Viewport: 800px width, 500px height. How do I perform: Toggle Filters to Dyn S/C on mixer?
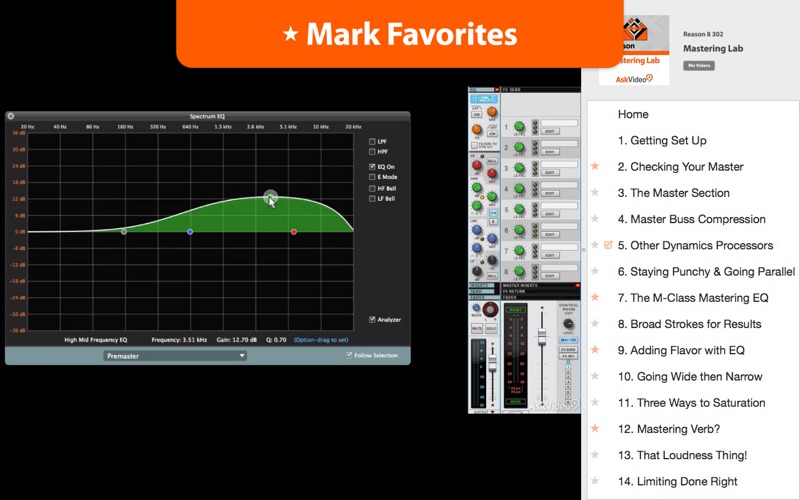[x=474, y=145]
